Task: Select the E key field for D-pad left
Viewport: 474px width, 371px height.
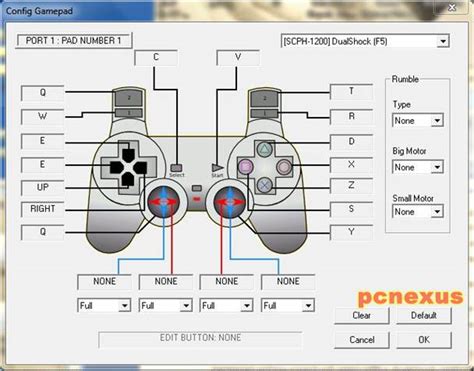Action: (x=43, y=165)
